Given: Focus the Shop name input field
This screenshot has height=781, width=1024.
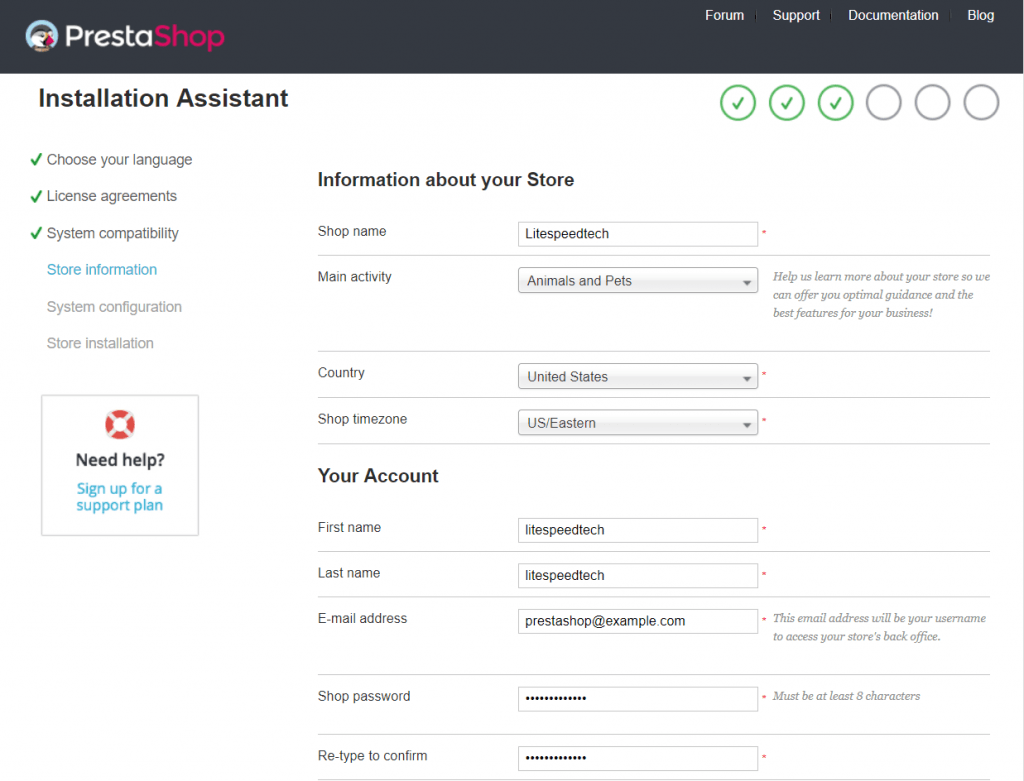Looking at the screenshot, I should (638, 234).
